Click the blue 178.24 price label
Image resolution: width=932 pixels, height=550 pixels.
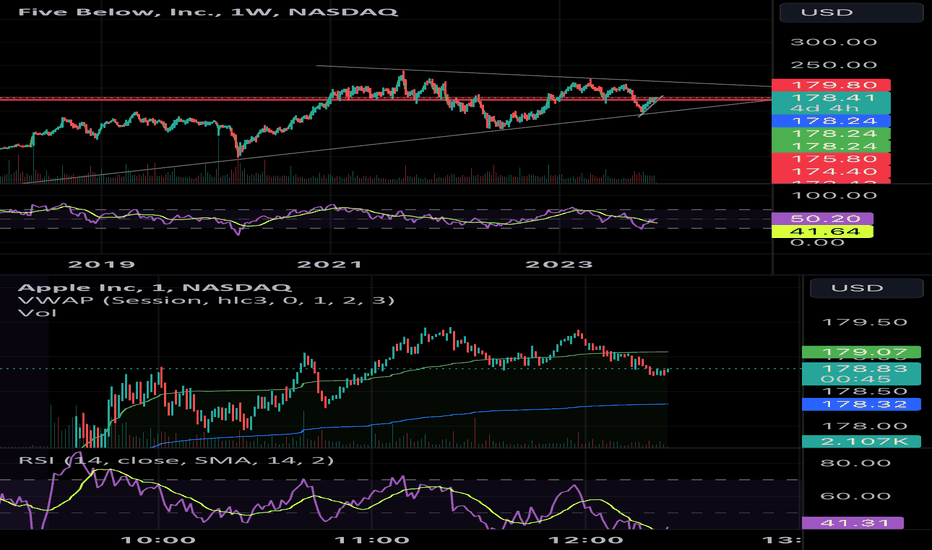click(x=831, y=121)
